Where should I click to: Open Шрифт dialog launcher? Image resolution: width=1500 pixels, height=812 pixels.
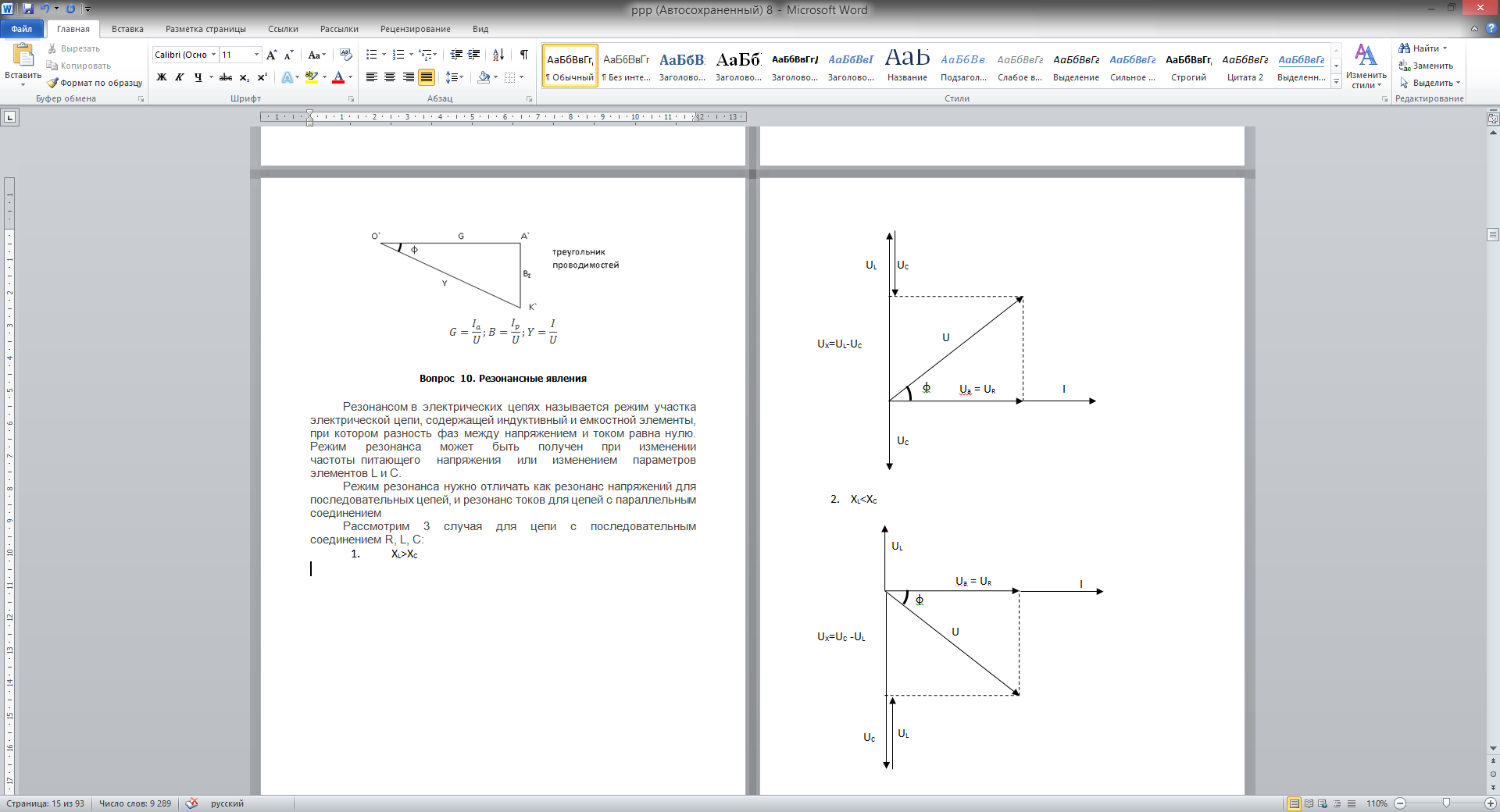tap(351, 99)
